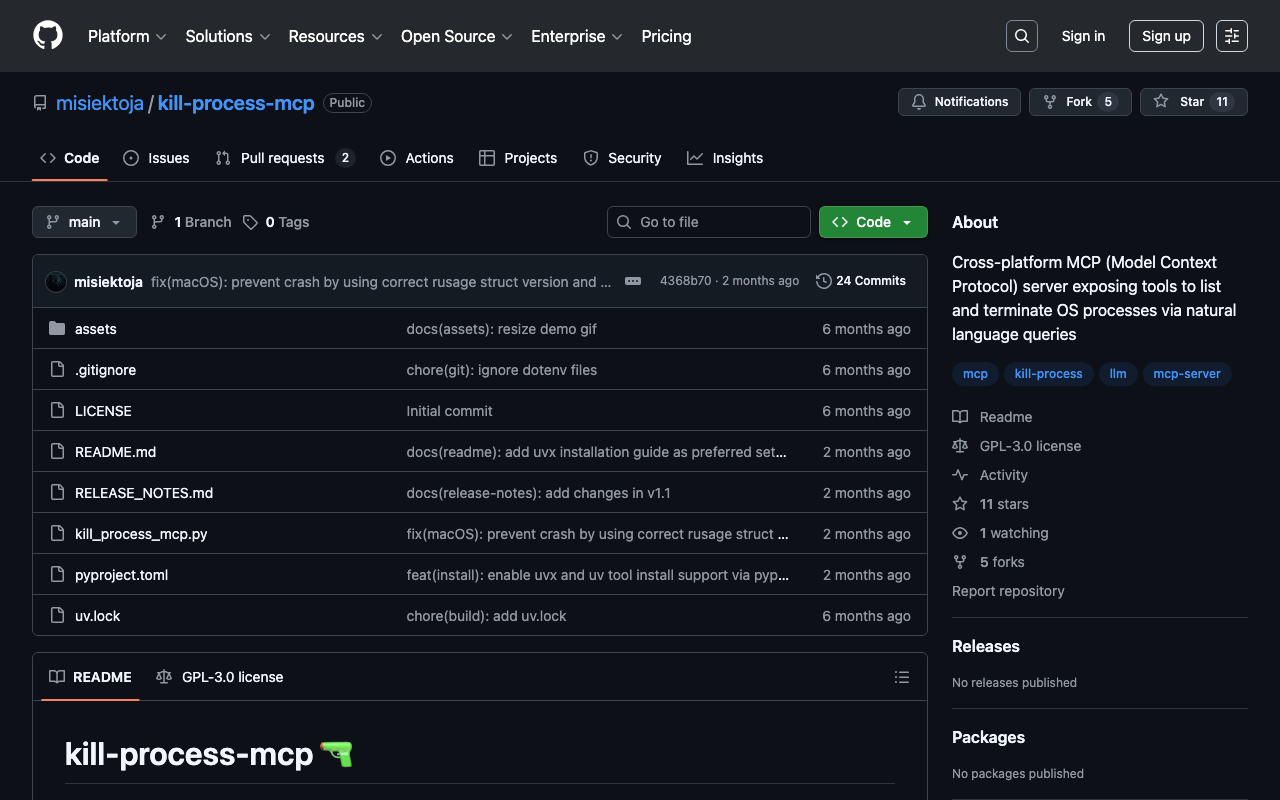Open the README outline list icon
Viewport: 1280px width, 800px height.
pos(901,677)
